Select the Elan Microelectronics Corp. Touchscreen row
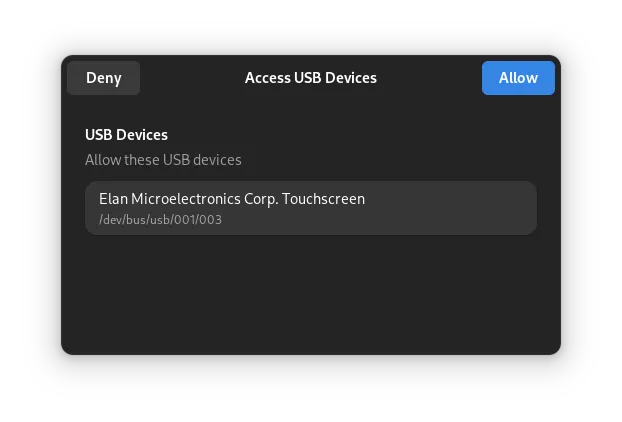The height and width of the screenshot is (422, 622). [311, 208]
